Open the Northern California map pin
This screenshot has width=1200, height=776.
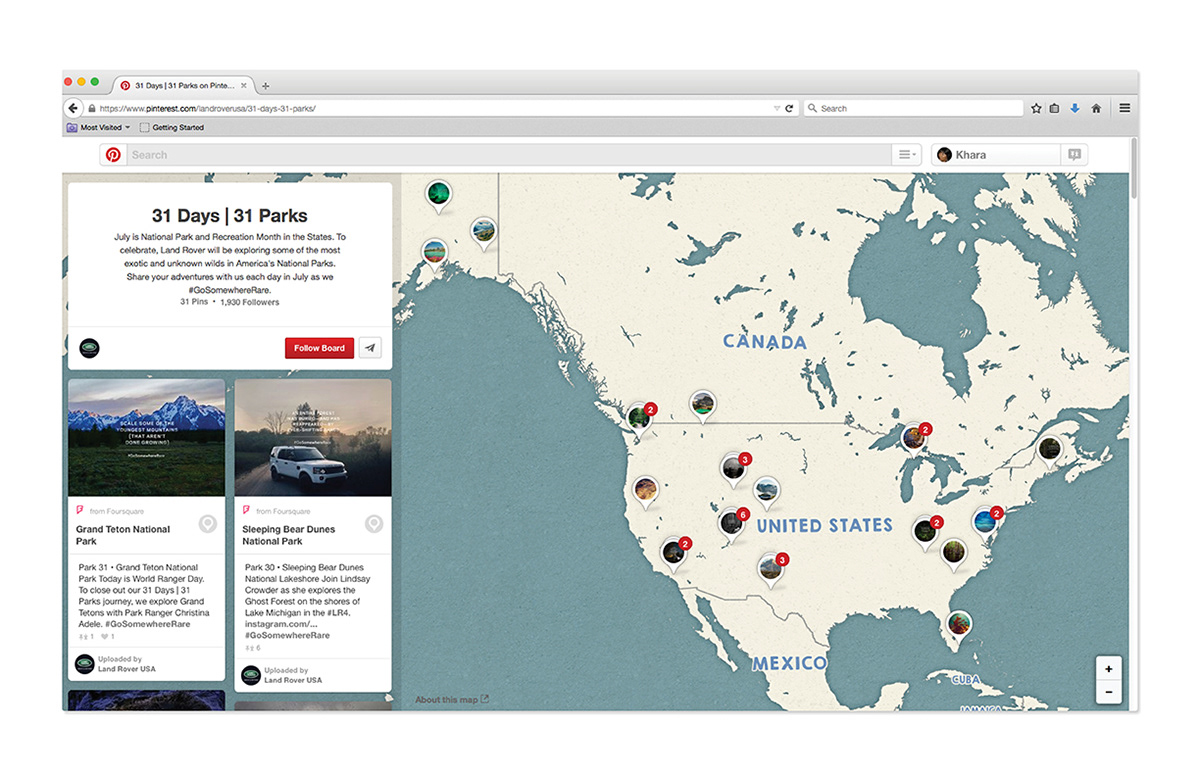(x=646, y=490)
